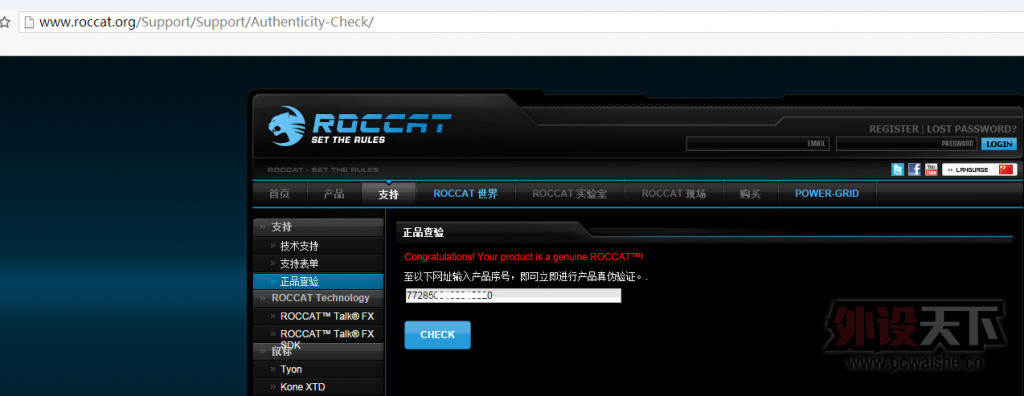Open the ROCCAT 世界 nav tab

466,194
